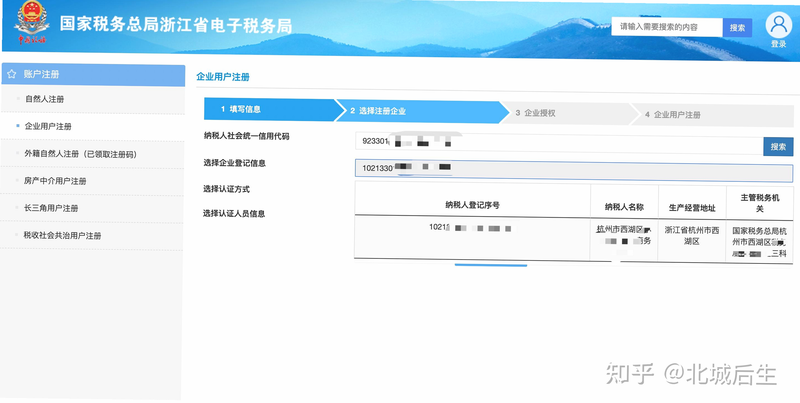Click the 选择认证人员信息 label
This screenshot has height=403, width=800.
coord(234,213)
